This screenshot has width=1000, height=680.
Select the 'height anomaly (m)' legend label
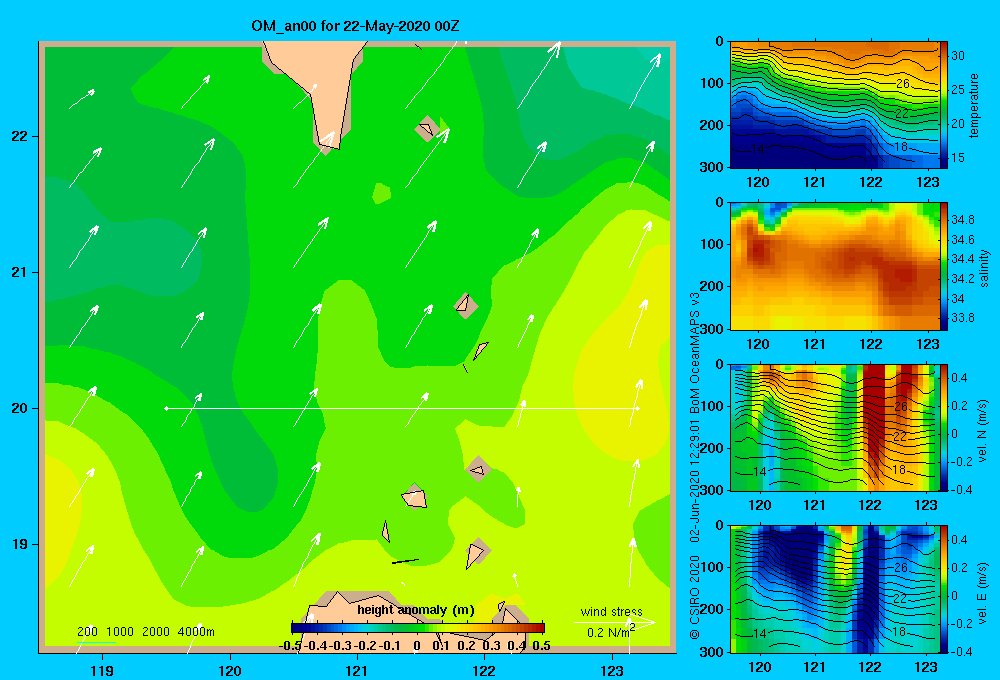point(416,610)
